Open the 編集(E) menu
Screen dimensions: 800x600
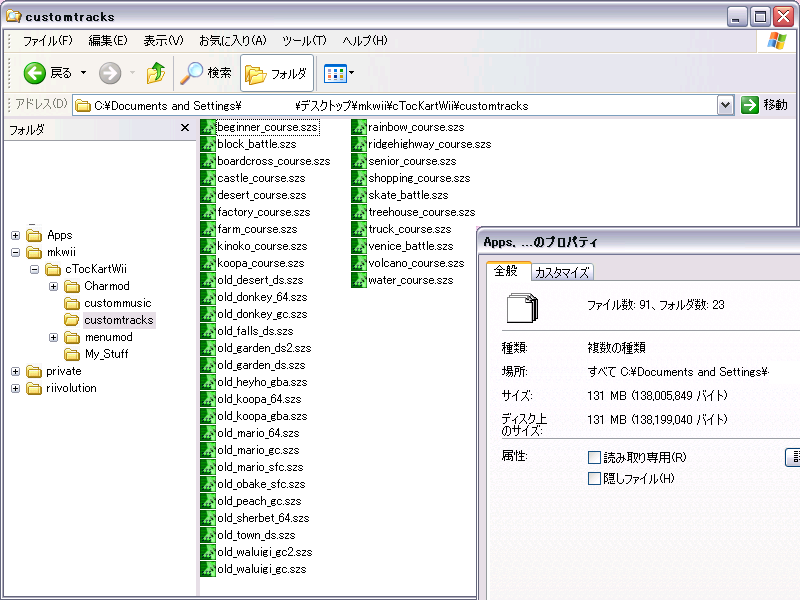pos(108,41)
